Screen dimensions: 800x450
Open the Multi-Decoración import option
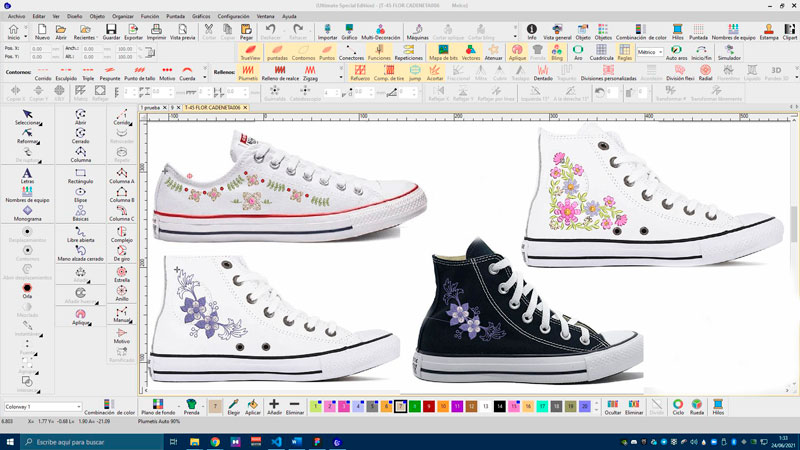click(x=381, y=32)
